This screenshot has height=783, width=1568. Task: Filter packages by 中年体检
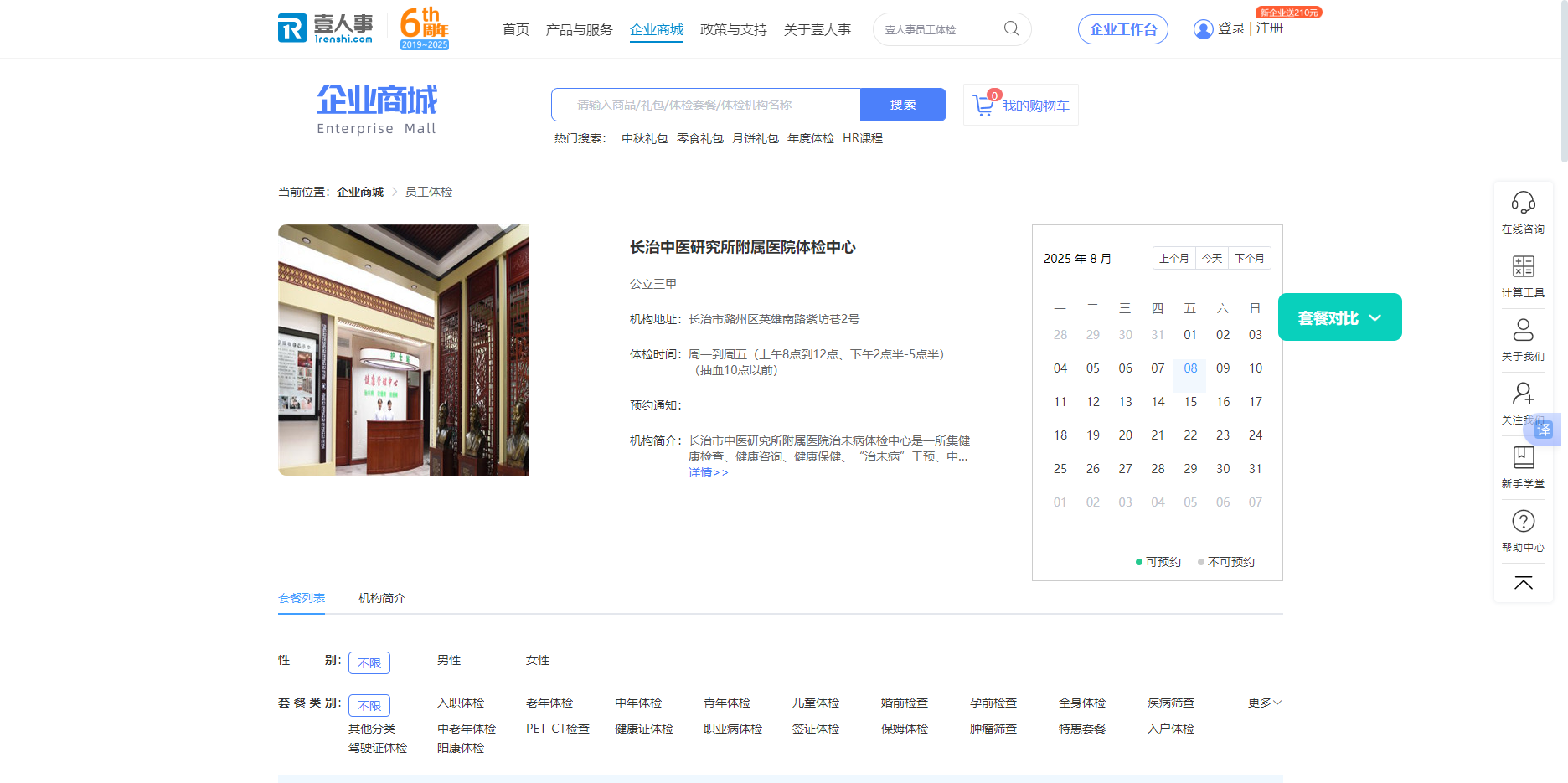tap(638, 703)
